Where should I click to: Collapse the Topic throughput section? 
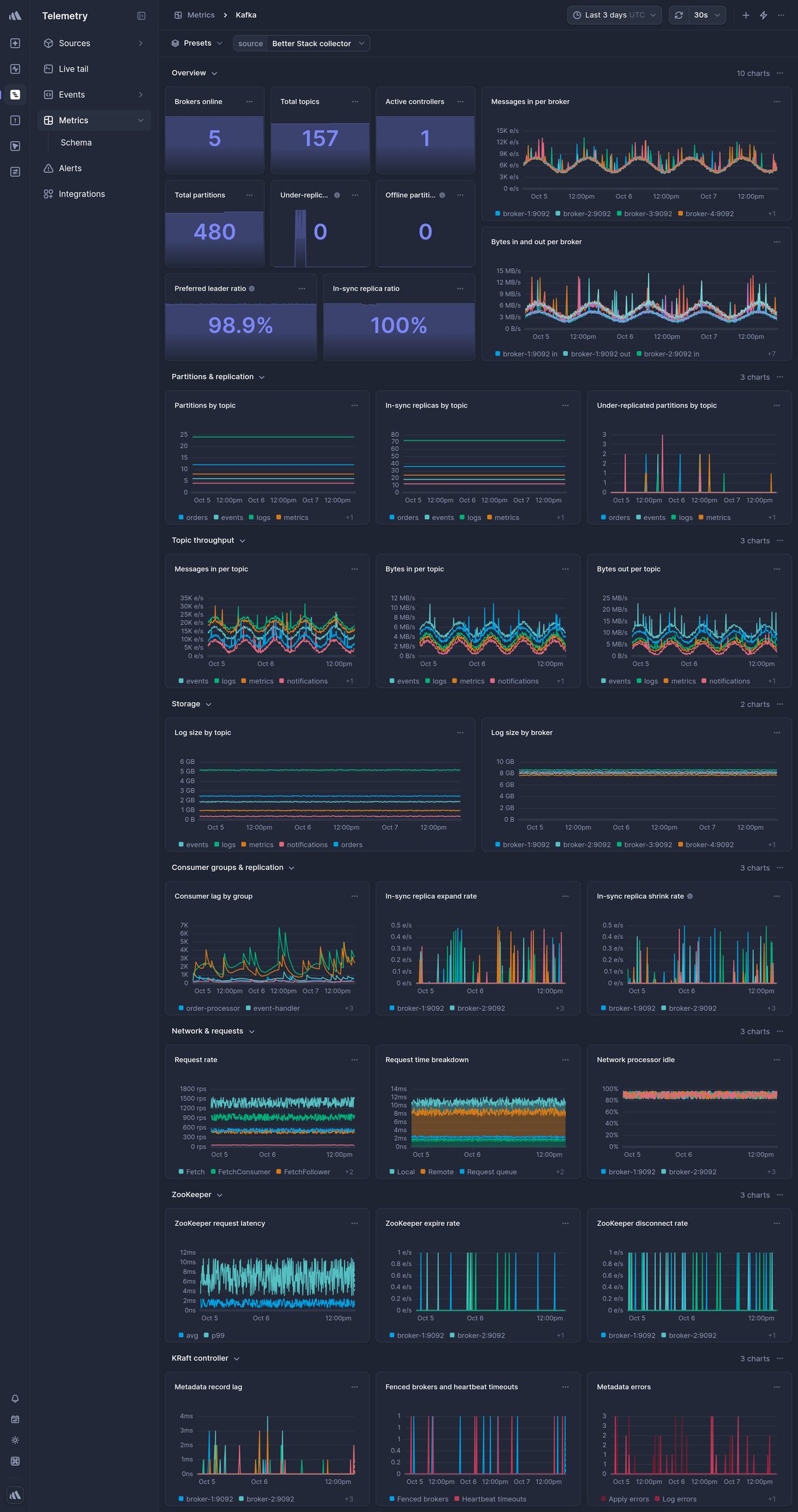click(208, 541)
